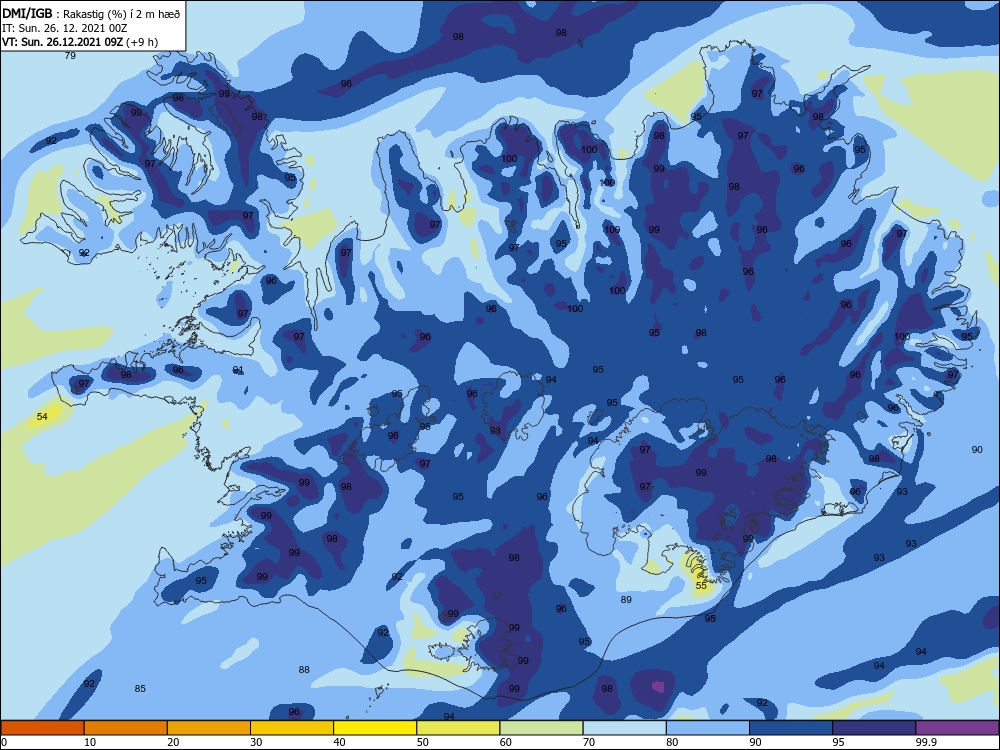Viewport: 1000px width, 750px height.
Task: Click the '88' humidity value on the map
Action: click(304, 670)
